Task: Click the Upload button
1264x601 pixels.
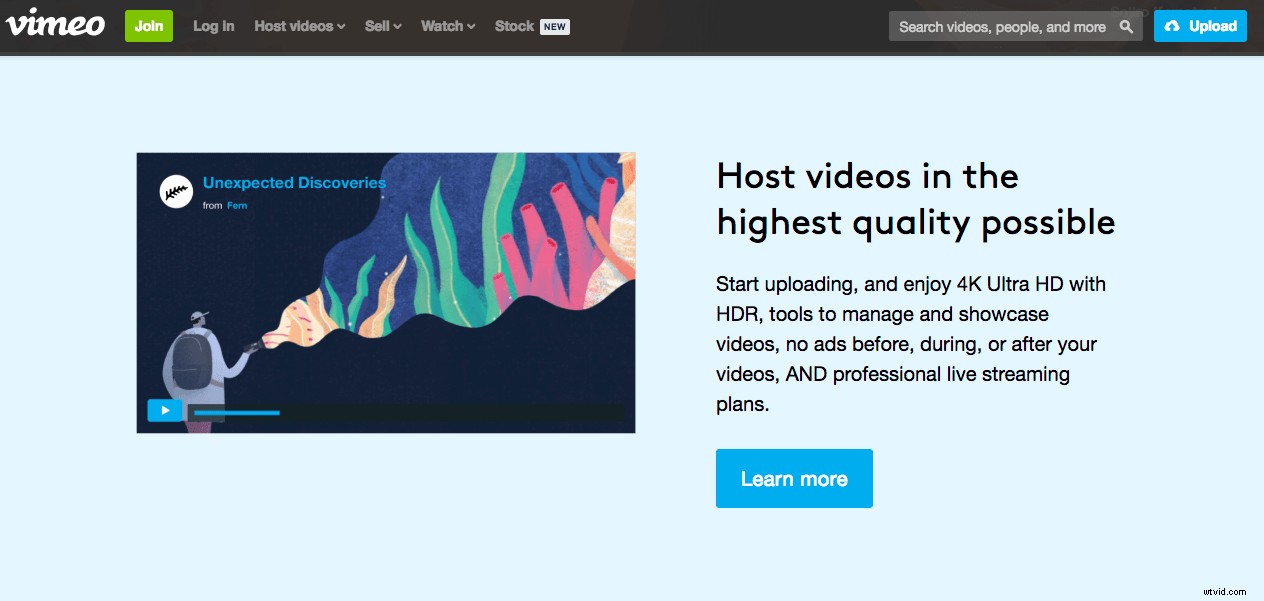Action: (1200, 26)
